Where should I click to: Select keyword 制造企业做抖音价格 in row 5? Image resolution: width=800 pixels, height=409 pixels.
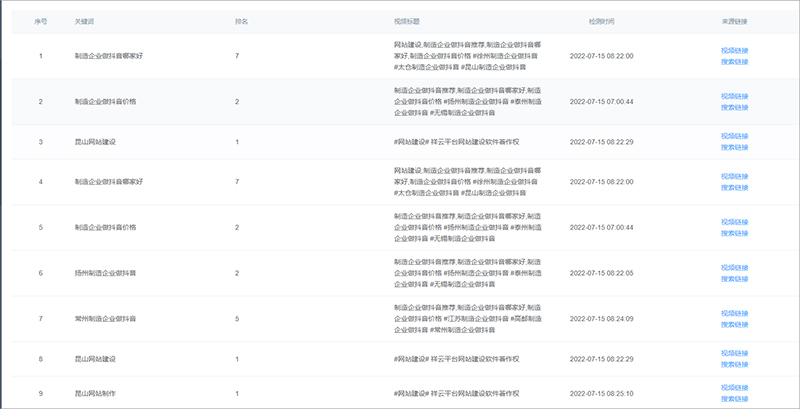(x=105, y=227)
